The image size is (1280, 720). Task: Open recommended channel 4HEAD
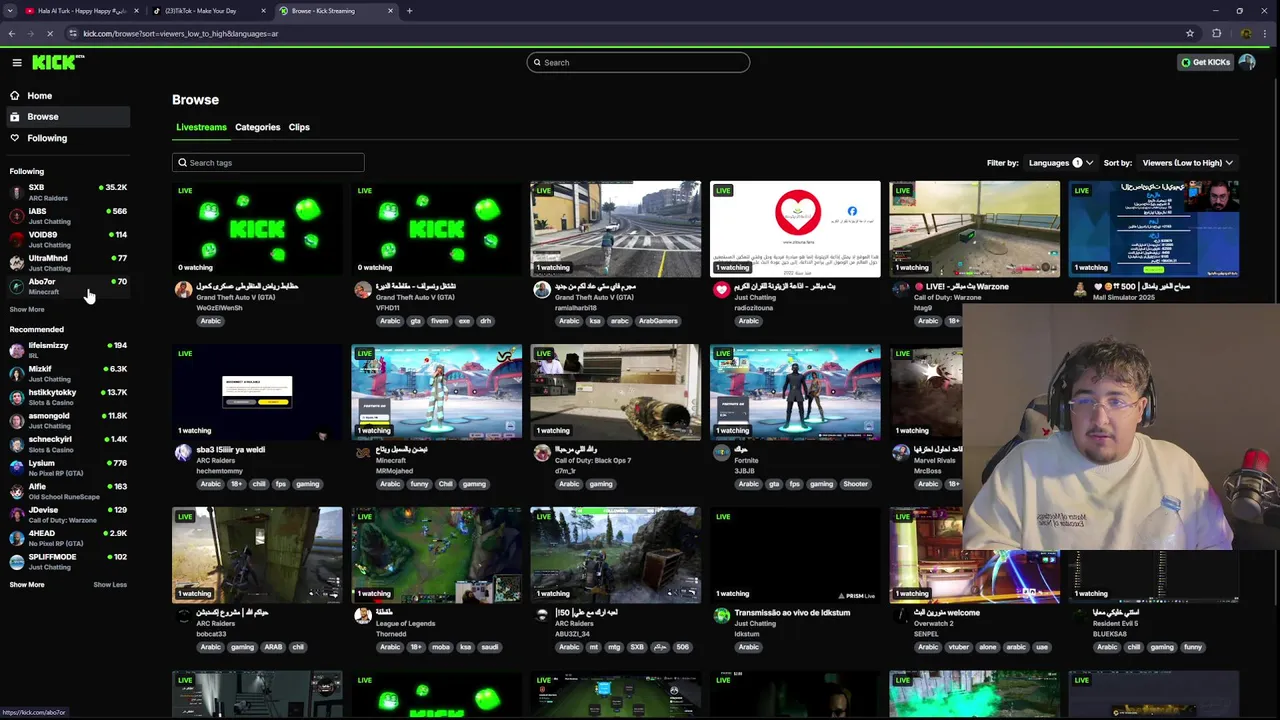[68, 538]
